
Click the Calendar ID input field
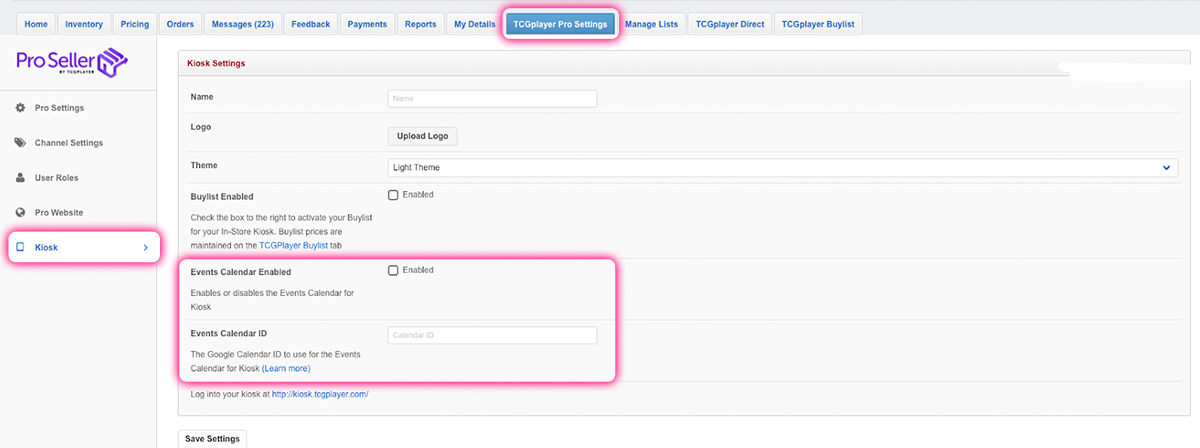point(492,335)
